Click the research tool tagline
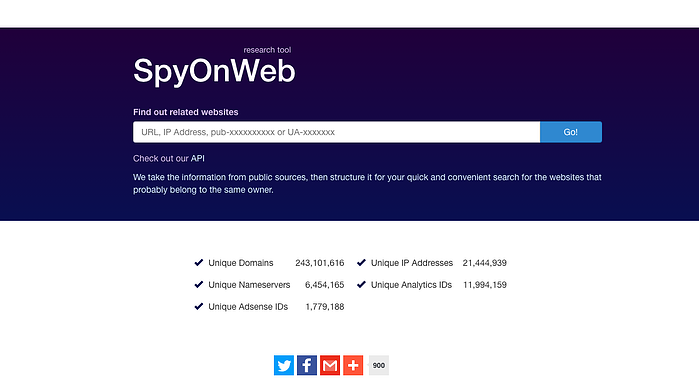699x386 pixels. 267,50
